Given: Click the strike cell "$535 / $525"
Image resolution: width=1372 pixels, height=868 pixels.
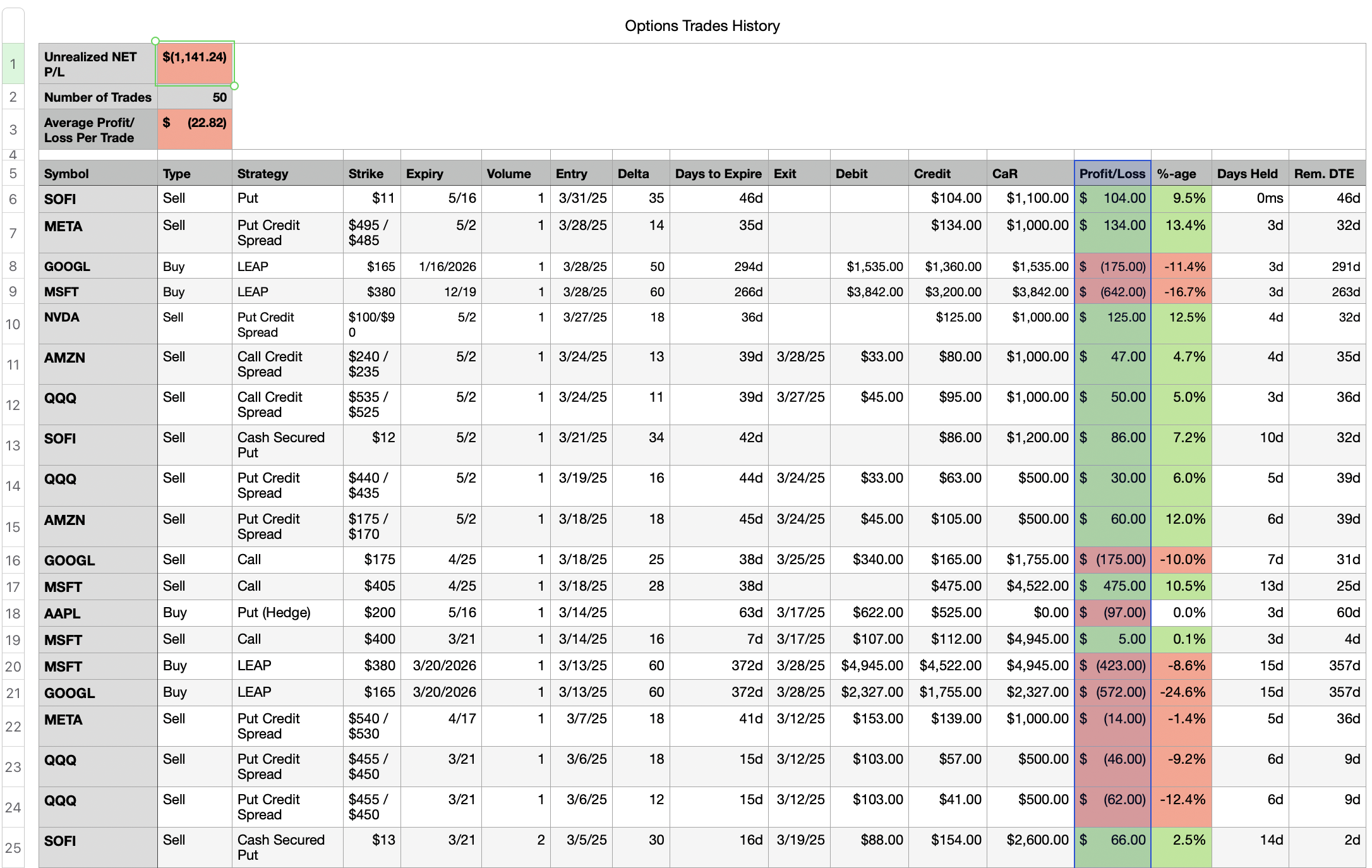Looking at the screenshot, I should point(372,405).
